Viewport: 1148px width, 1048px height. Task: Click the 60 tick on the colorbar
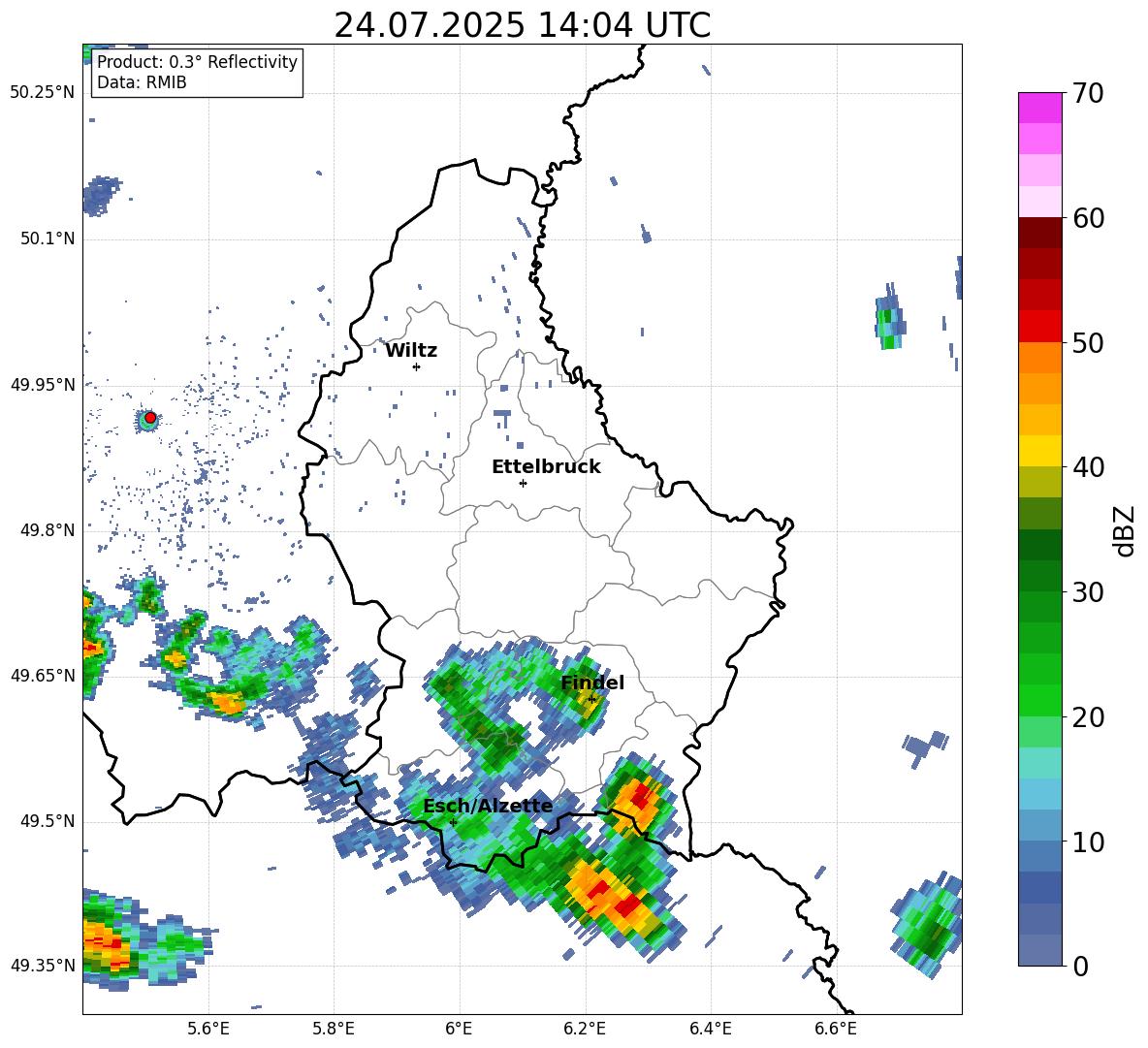pyautogui.click(x=1088, y=218)
